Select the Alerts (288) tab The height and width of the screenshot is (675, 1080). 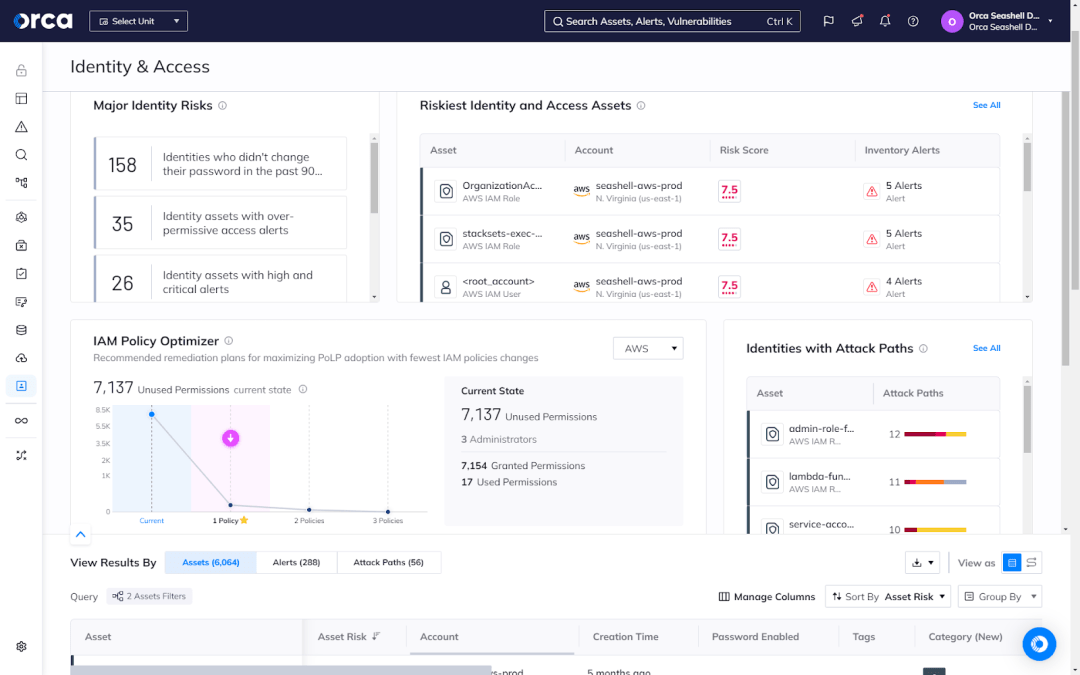(296, 563)
